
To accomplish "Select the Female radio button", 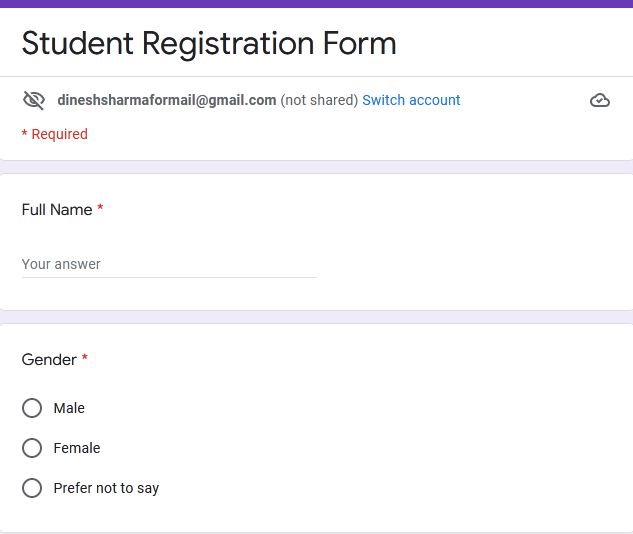I will (x=32, y=448).
